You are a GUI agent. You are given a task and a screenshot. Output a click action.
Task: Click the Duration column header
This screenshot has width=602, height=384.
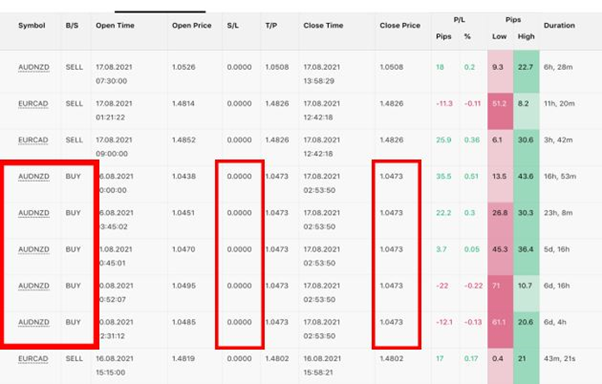pos(559,26)
